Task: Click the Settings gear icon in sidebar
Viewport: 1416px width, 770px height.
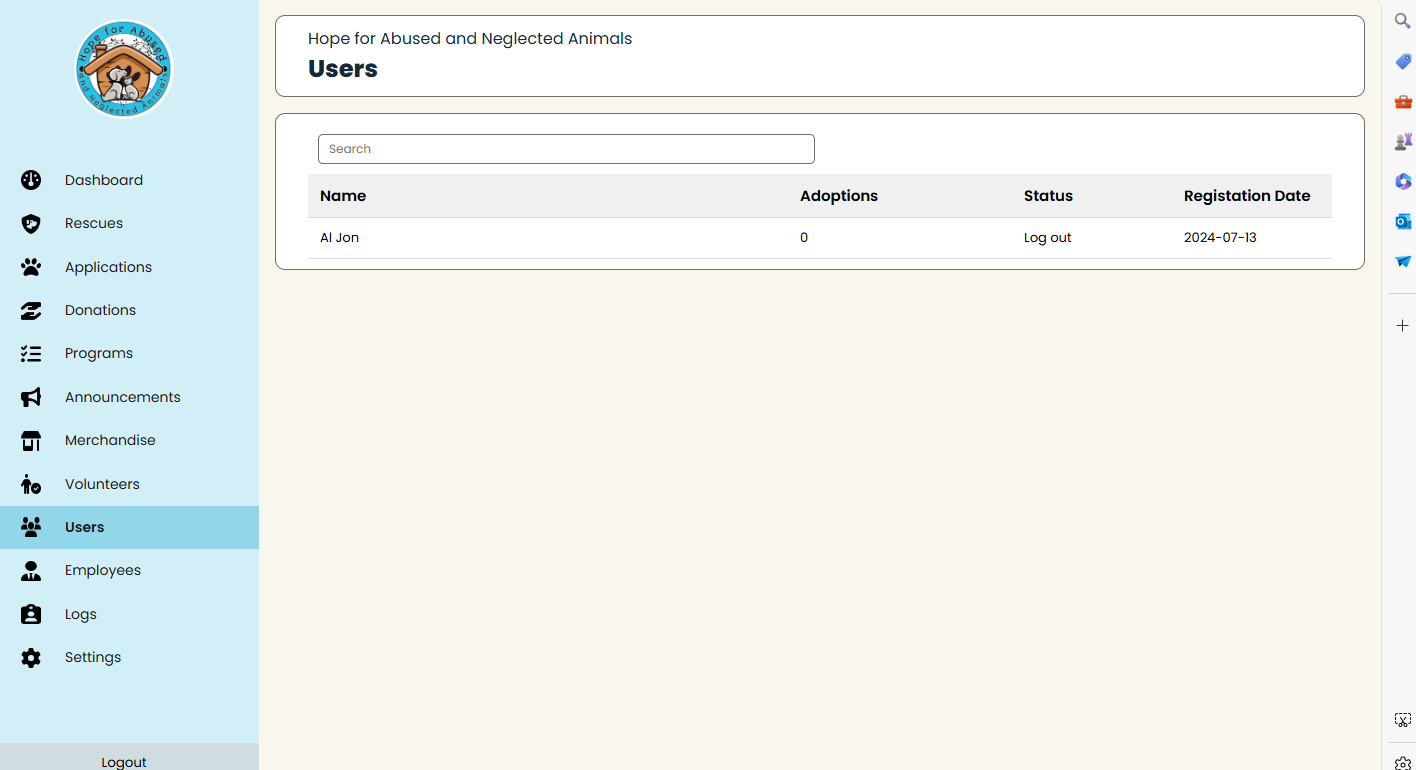Action: [31, 657]
